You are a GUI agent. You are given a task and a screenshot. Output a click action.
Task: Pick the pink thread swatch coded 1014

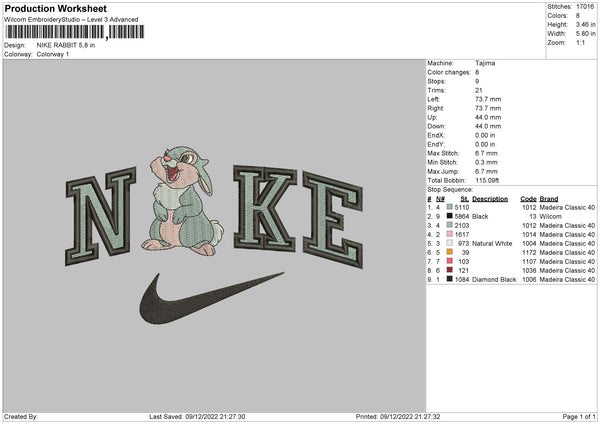(x=450, y=234)
